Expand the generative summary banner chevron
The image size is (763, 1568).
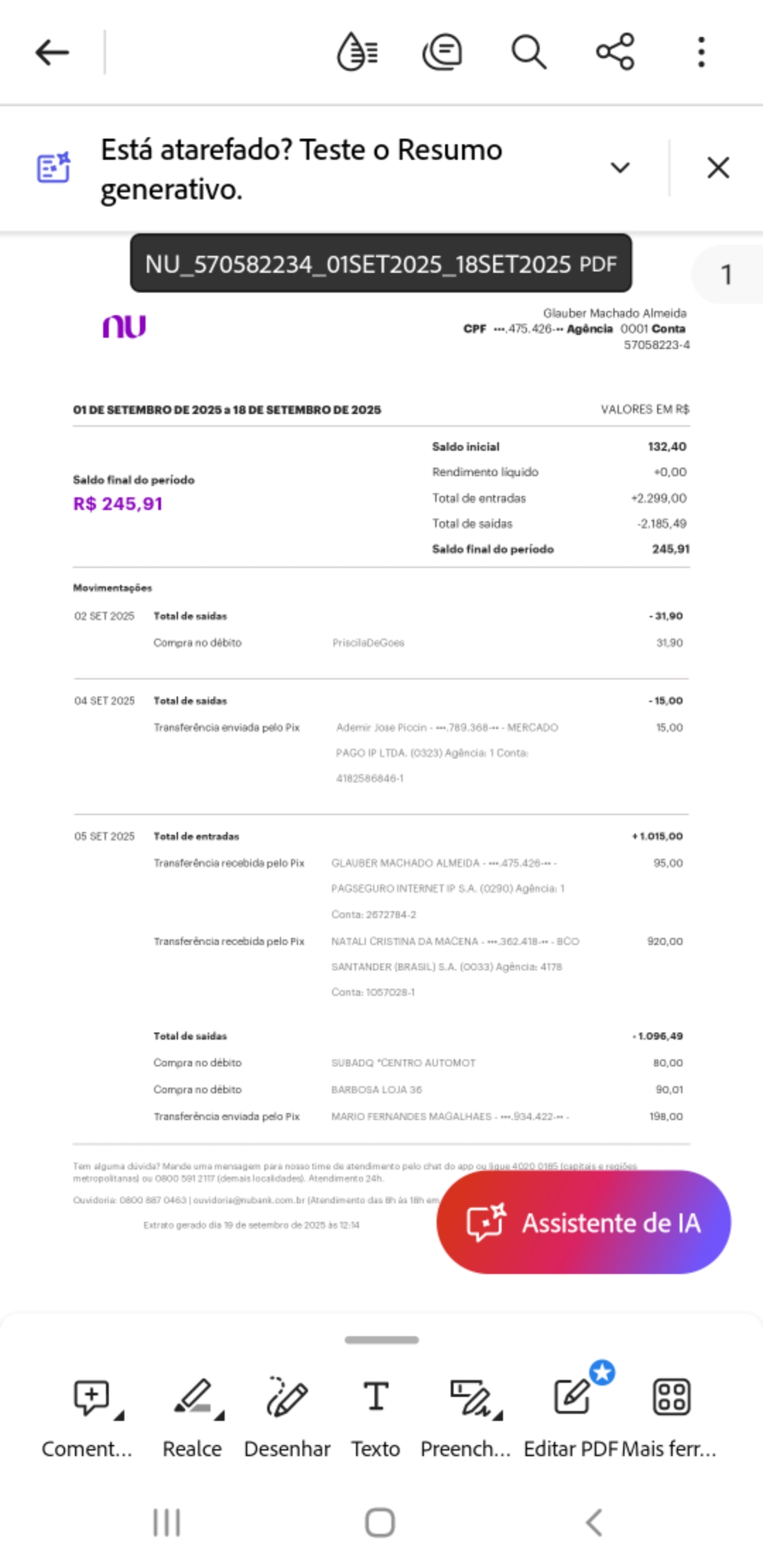pyautogui.click(x=620, y=168)
